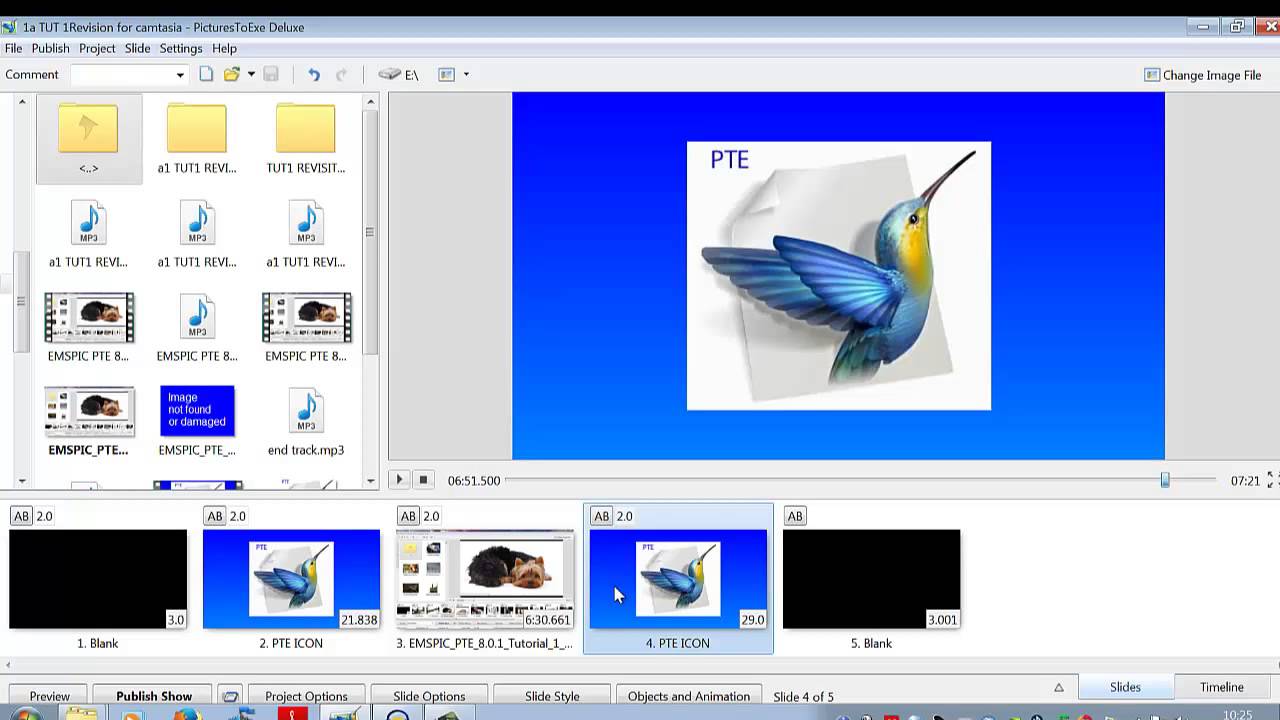Click the AB transition icon on slide 1
The width and height of the screenshot is (1280, 720).
coord(21,516)
